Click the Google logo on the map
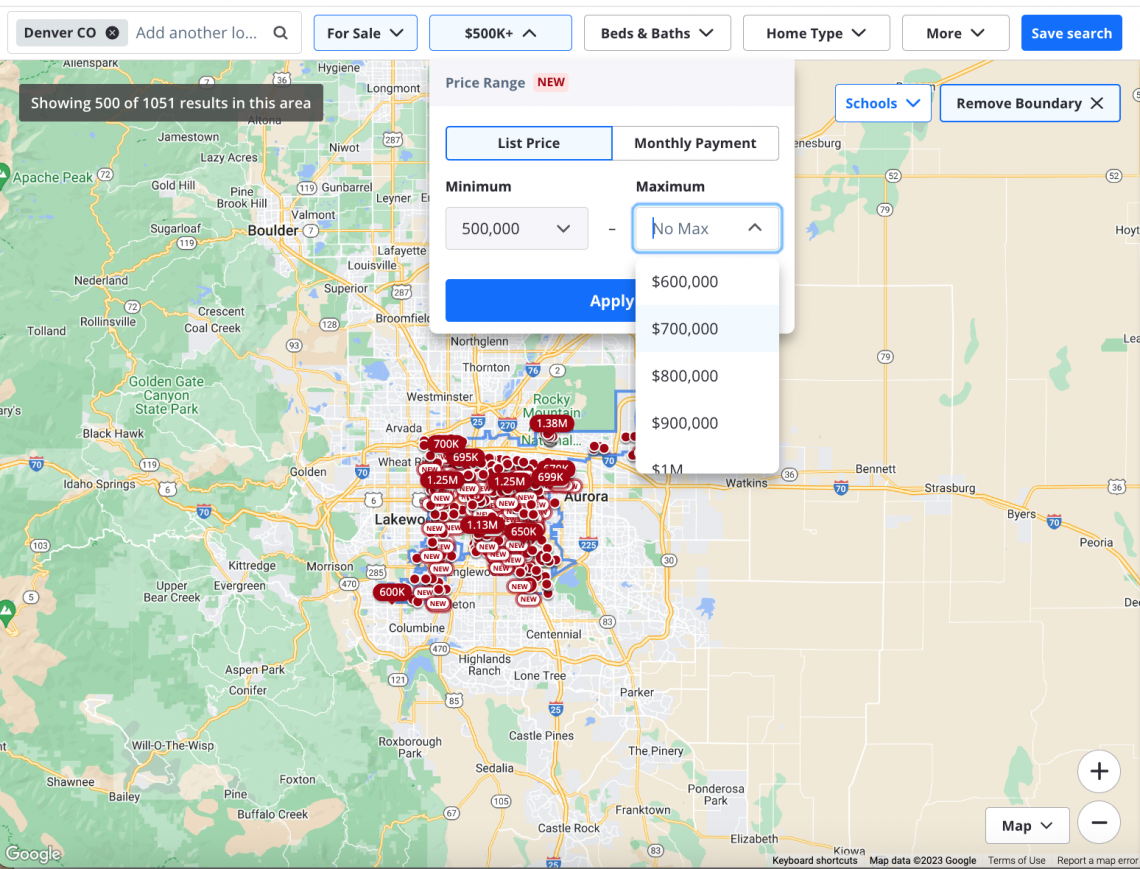Screen dimensions: 1140x869 pyautogui.click(x=33, y=853)
